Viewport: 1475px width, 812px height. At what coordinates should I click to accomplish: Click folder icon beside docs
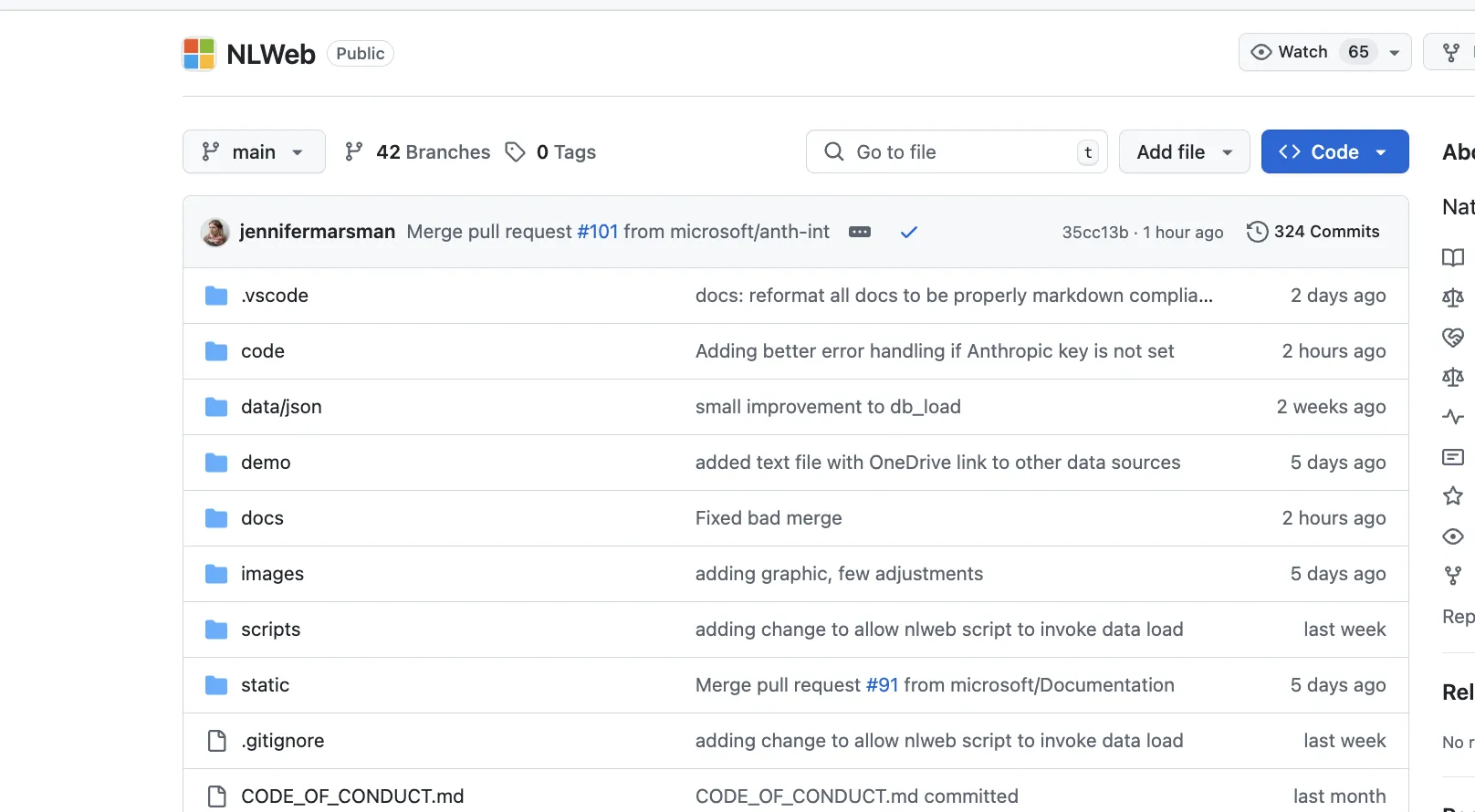click(x=216, y=518)
